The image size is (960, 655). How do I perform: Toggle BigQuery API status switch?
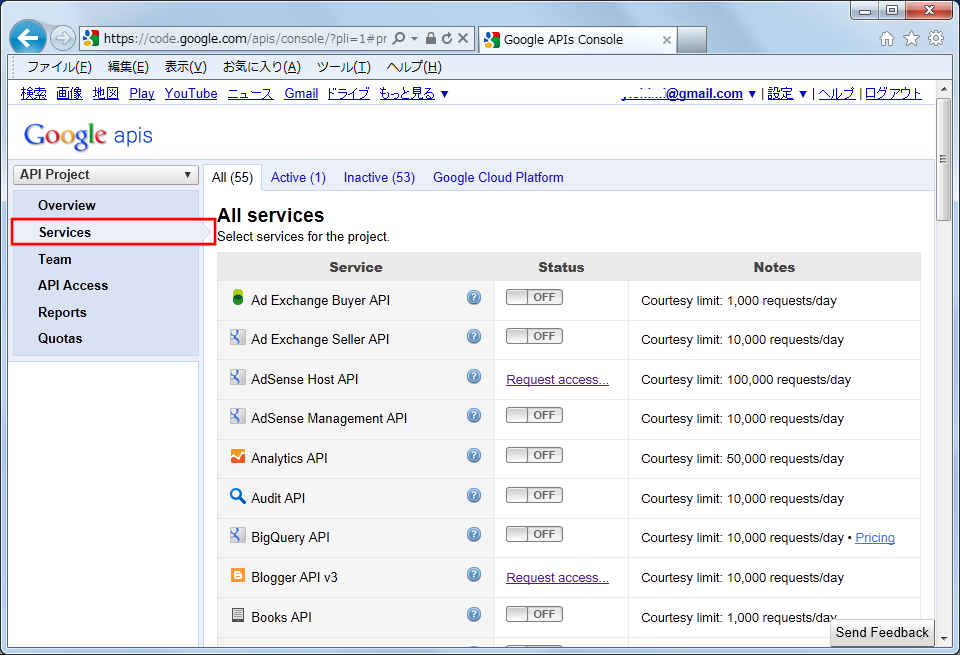pos(534,535)
